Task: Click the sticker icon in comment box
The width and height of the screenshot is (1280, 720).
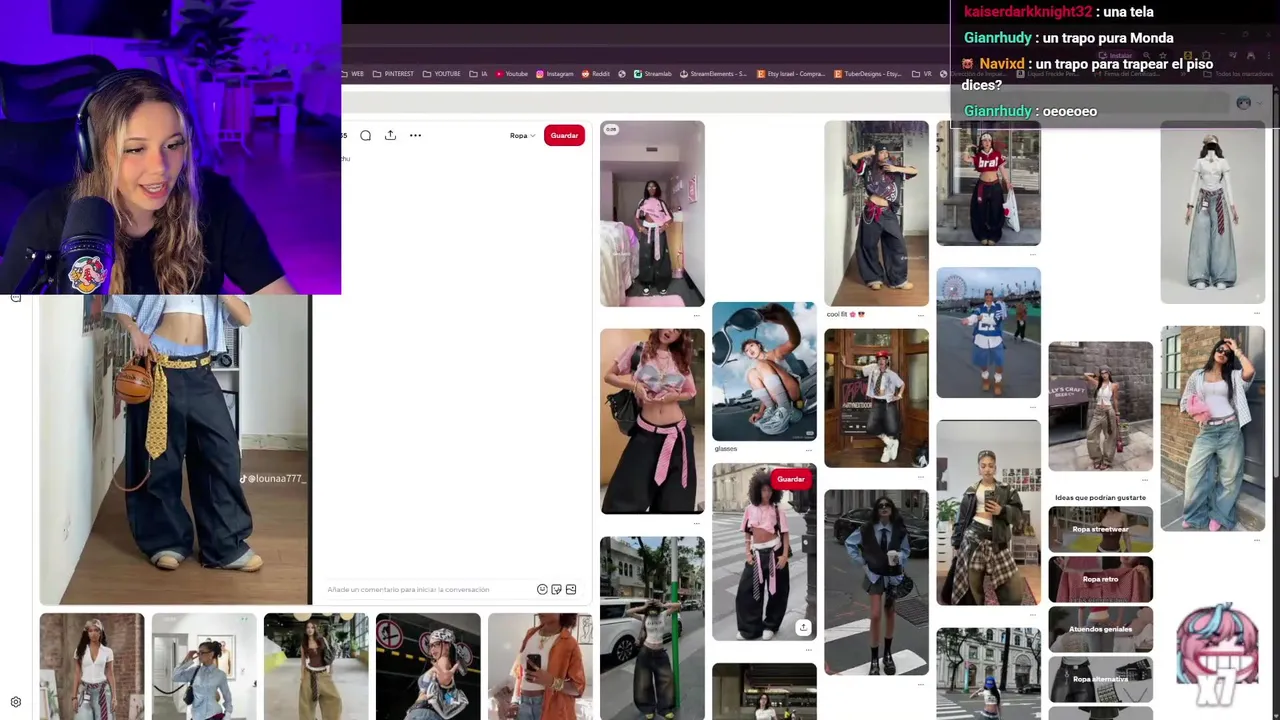Action: 557,590
